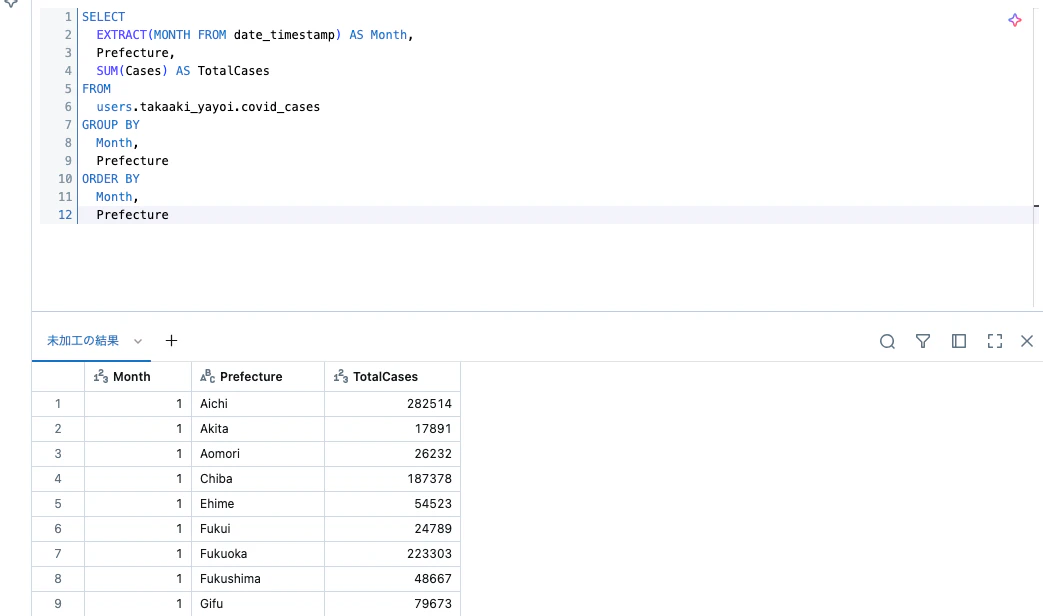Click the users.takaaki_yayoi.covid_cases table name
Image resolution: width=1043 pixels, height=616 pixels.
(208, 106)
